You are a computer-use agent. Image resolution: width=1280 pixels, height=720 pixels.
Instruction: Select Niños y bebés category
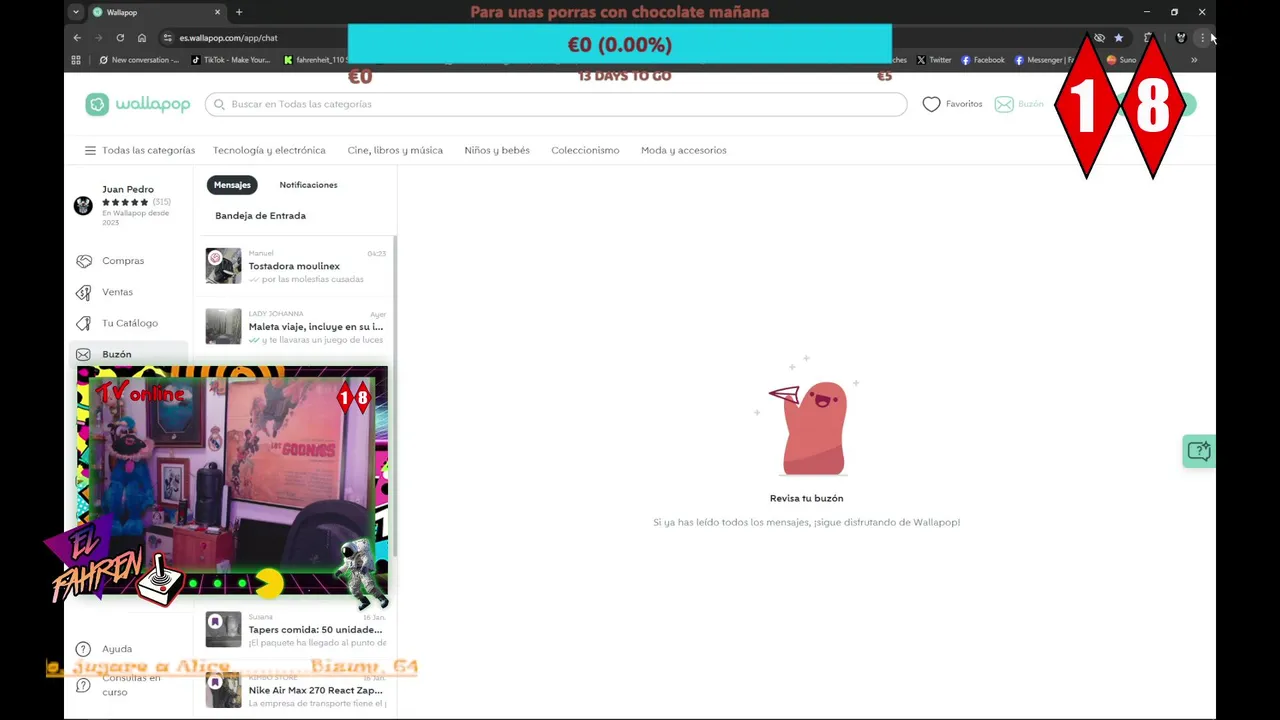(x=497, y=150)
